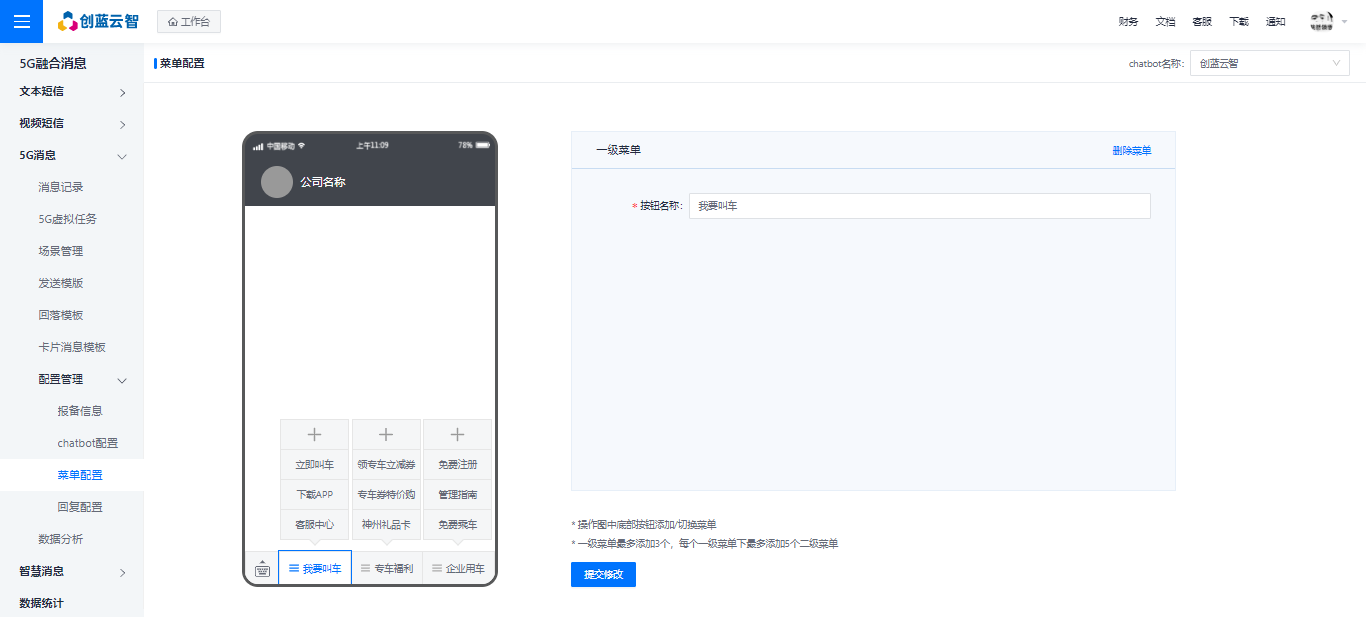The height and width of the screenshot is (617, 1366).
Task: Focus the 按钮名称 input field
Action: click(x=920, y=206)
